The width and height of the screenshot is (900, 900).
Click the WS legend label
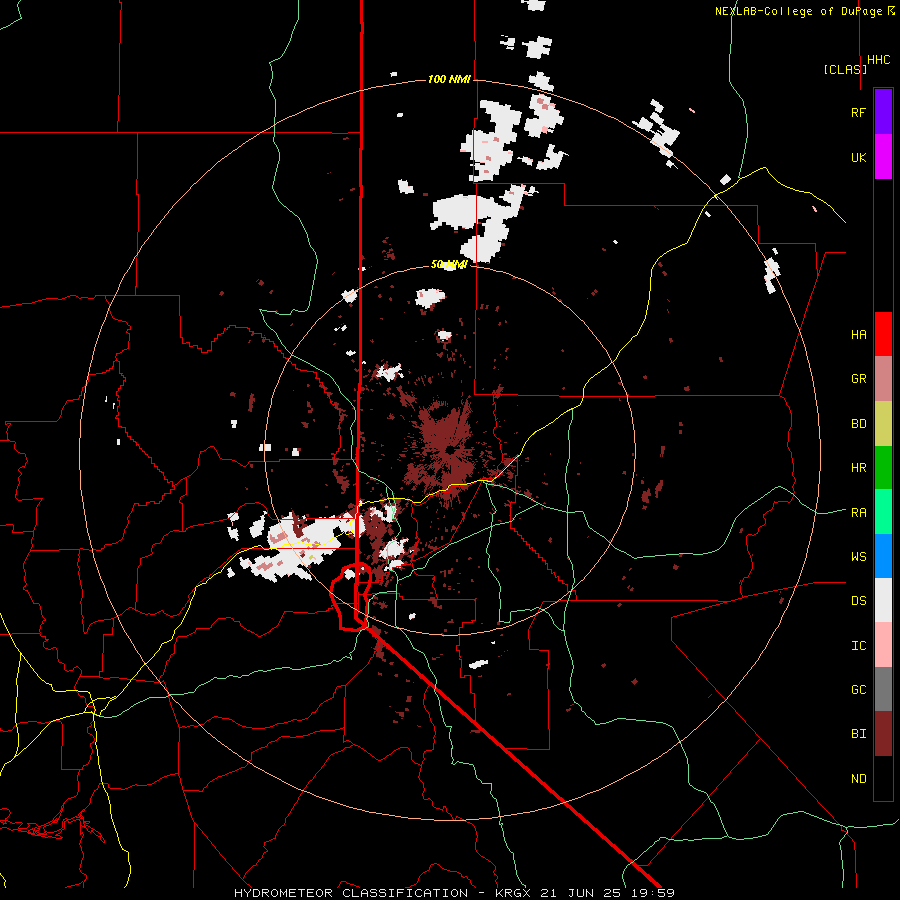point(858,557)
